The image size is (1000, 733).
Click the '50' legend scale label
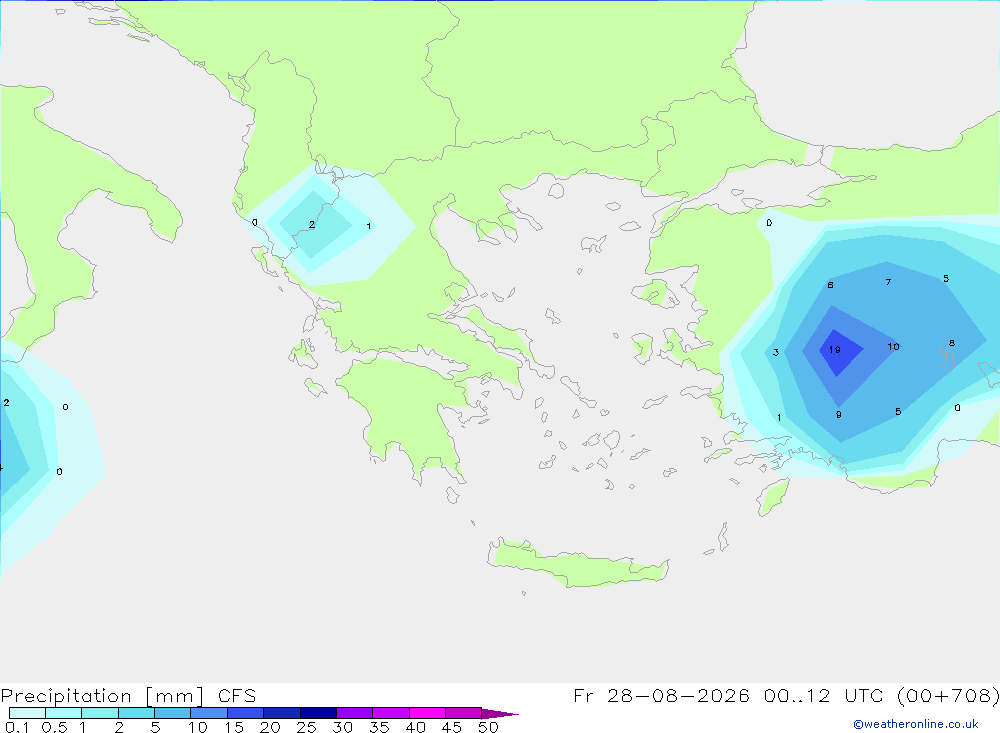489,727
